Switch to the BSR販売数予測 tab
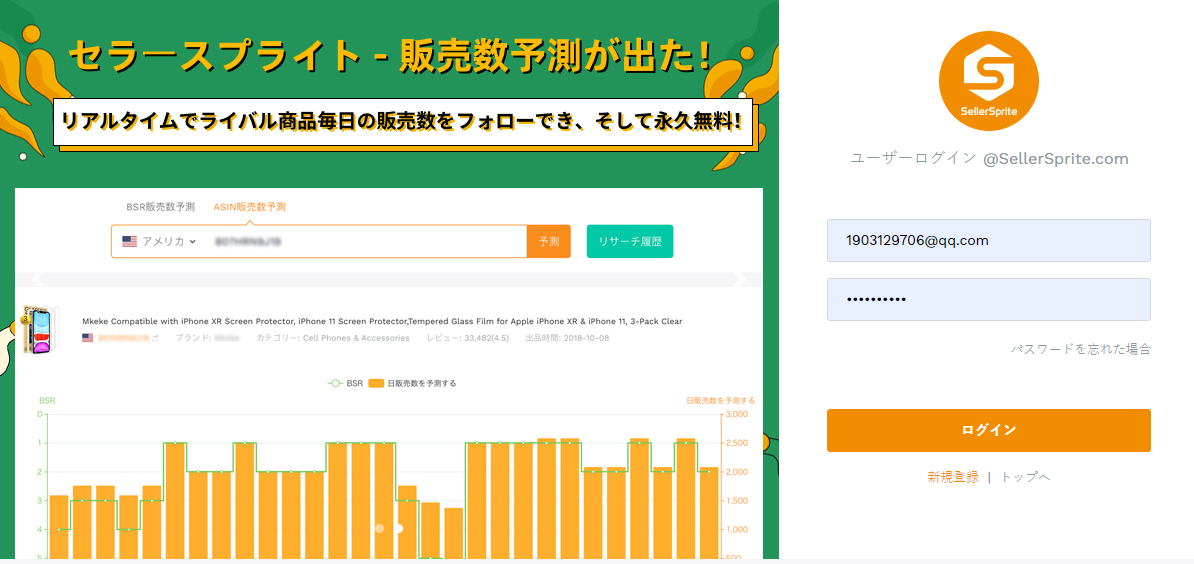This screenshot has width=1194, height=564. coord(161,206)
